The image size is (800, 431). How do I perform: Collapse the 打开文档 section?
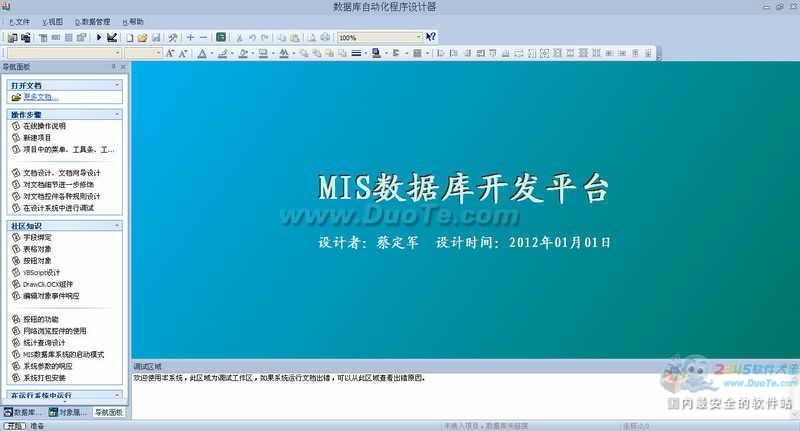118,86
